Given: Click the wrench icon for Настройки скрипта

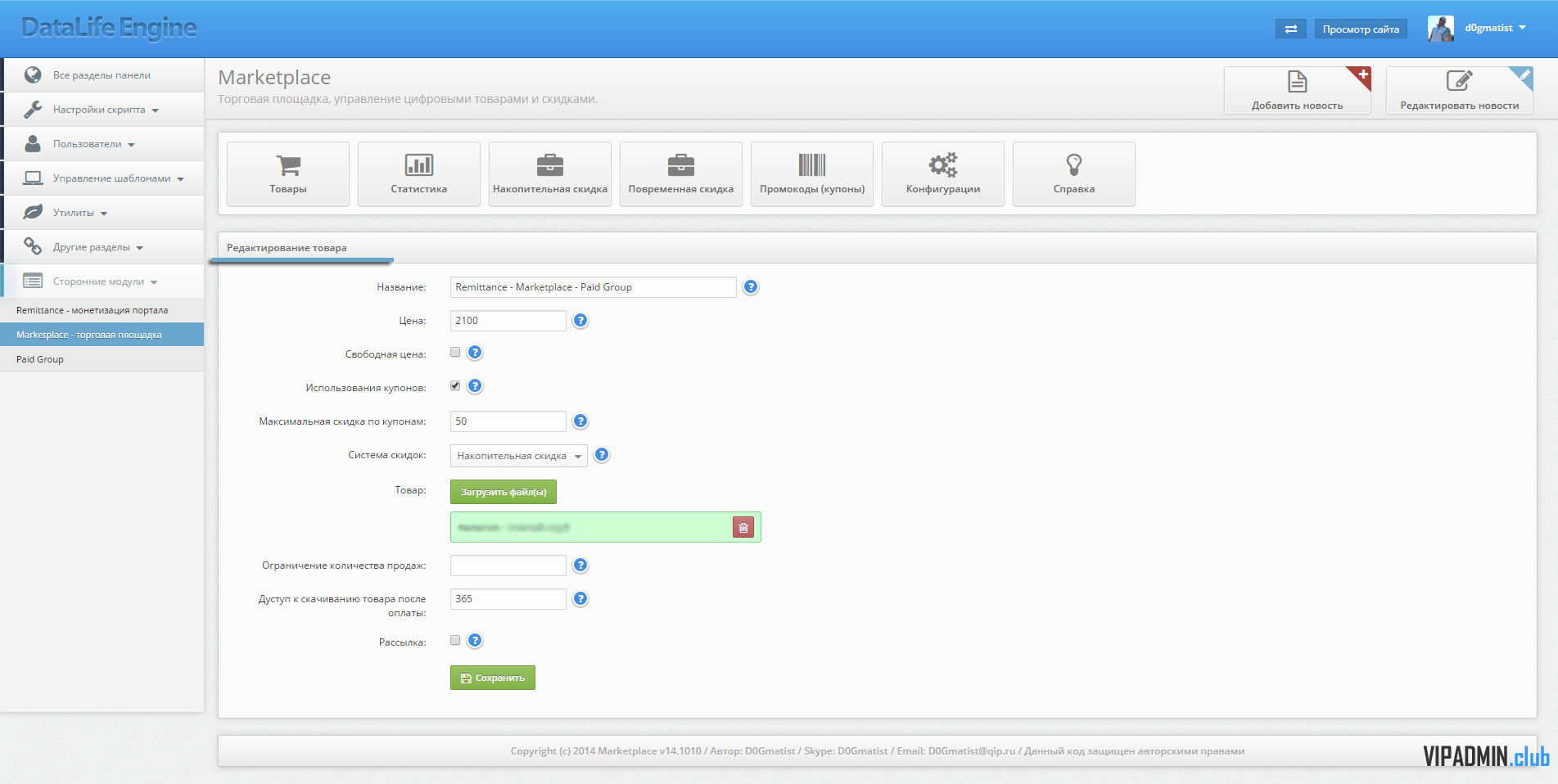Looking at the screenshot, I should (x=33, y=109).
